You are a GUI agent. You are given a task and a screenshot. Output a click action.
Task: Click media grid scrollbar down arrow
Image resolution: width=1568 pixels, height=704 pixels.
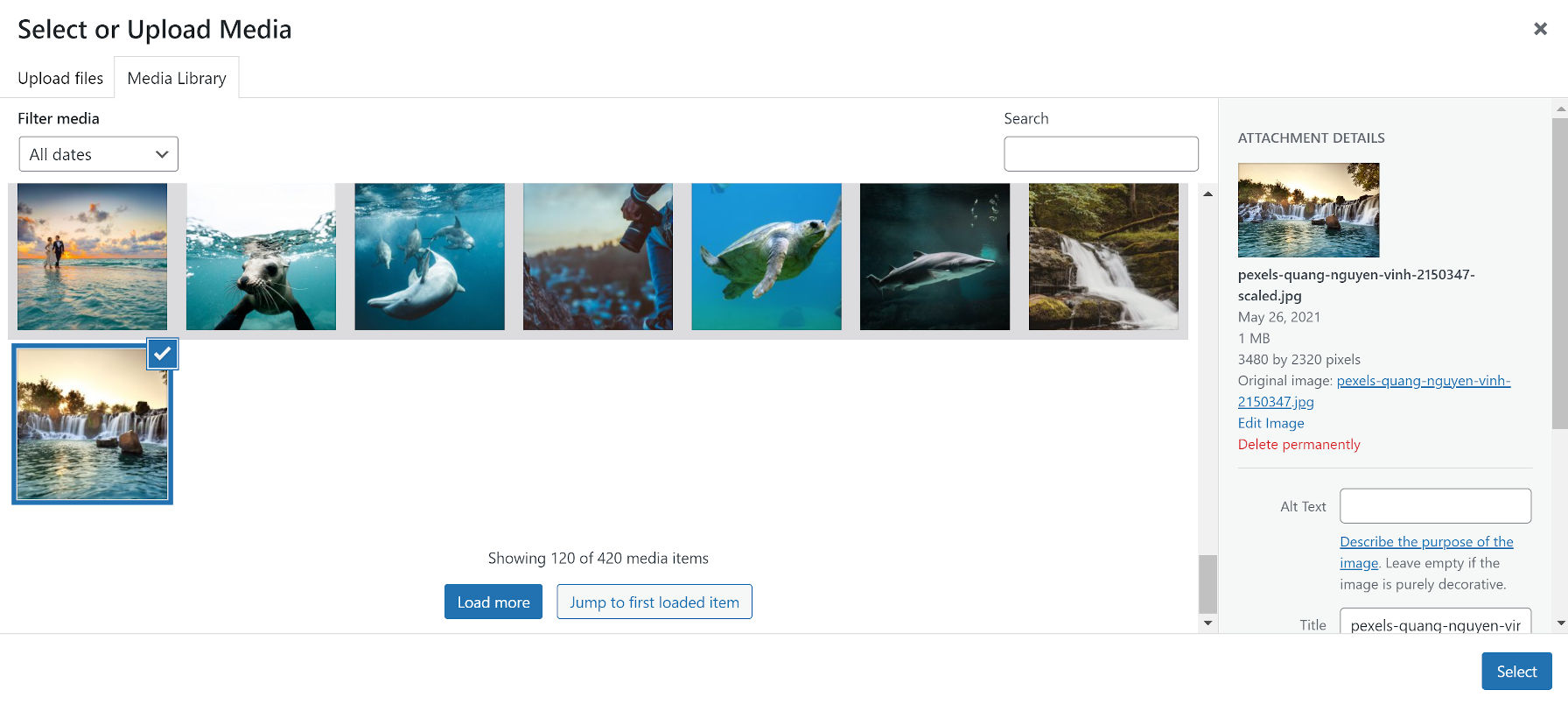tap(1207, 623)
